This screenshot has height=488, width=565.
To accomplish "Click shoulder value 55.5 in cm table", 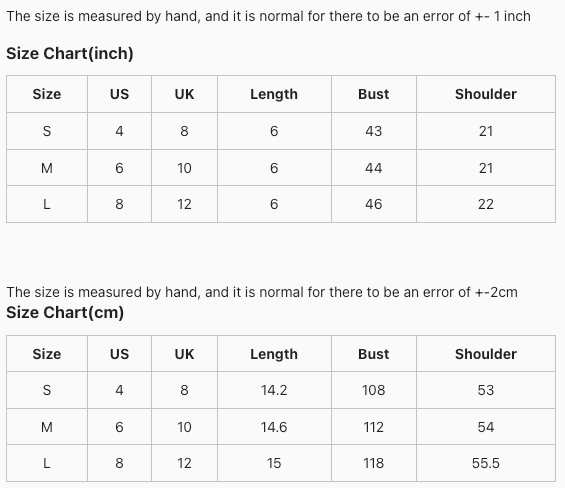I will 486,463.
